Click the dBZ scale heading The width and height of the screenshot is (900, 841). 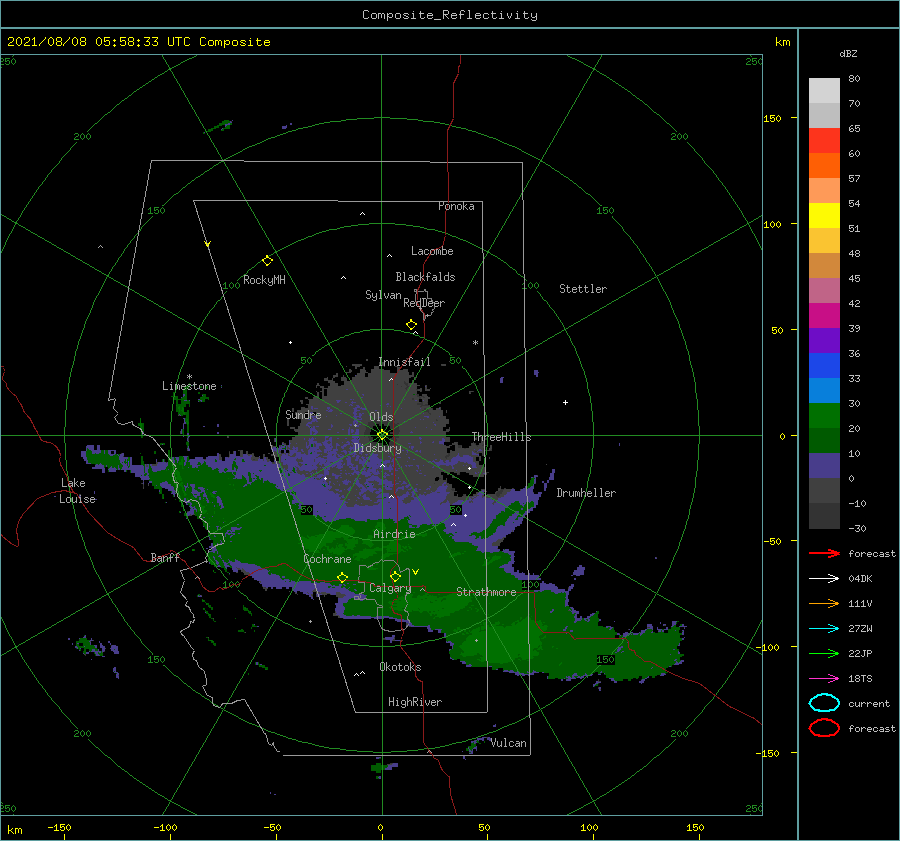pyautogui.click(x=848, y=53)
